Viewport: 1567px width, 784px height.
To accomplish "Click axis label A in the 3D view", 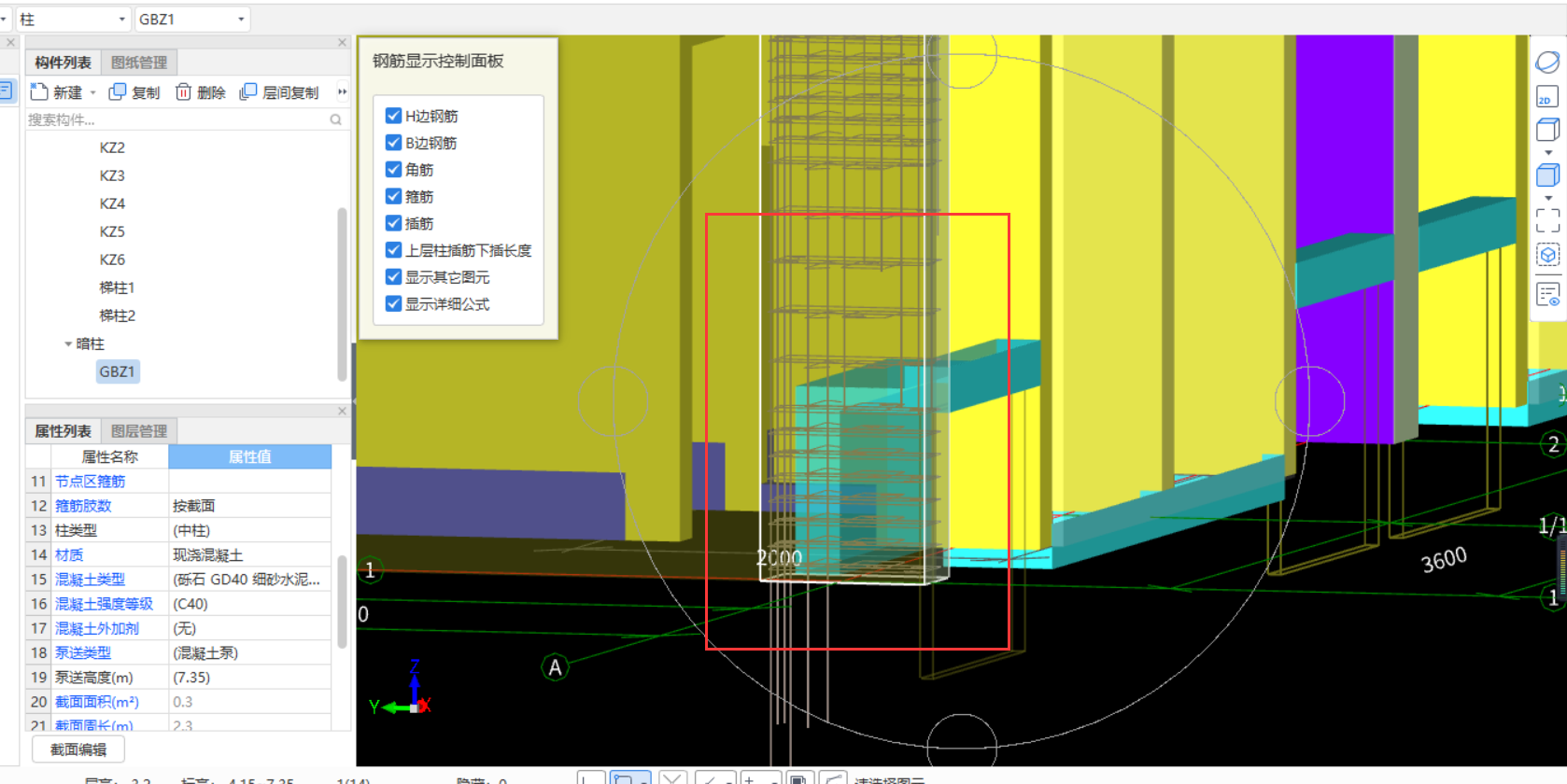I will 555,667.
